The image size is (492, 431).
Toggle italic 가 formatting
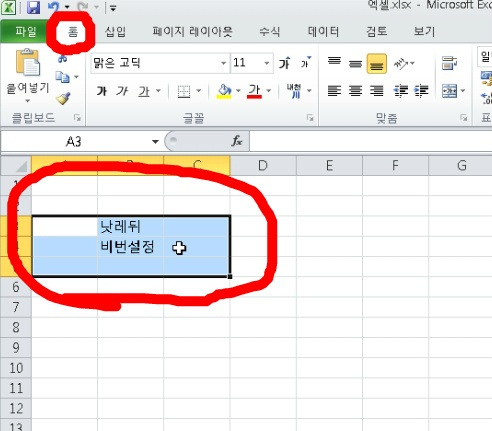(122, 91)
